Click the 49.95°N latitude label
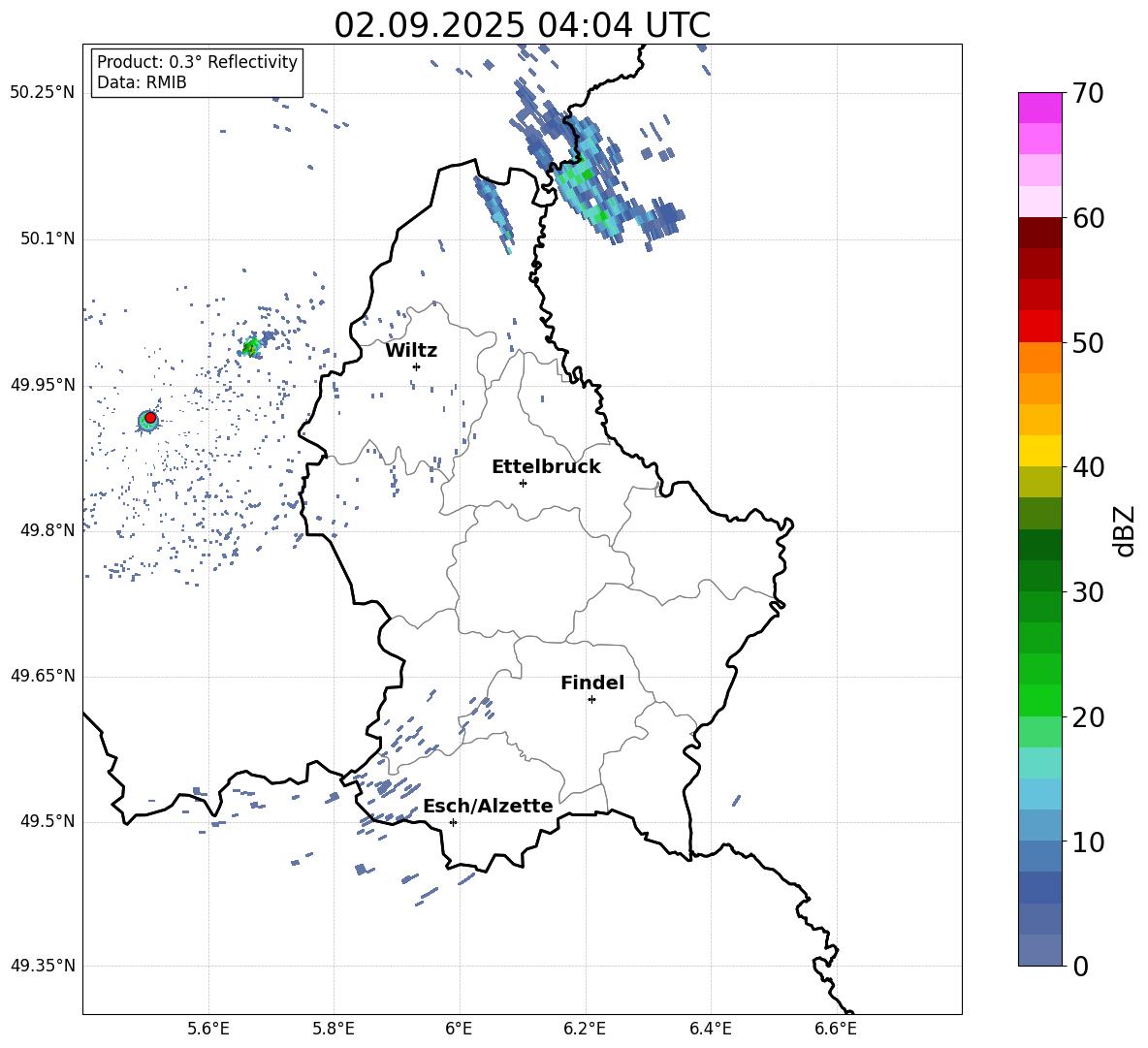 coord(43,385)
